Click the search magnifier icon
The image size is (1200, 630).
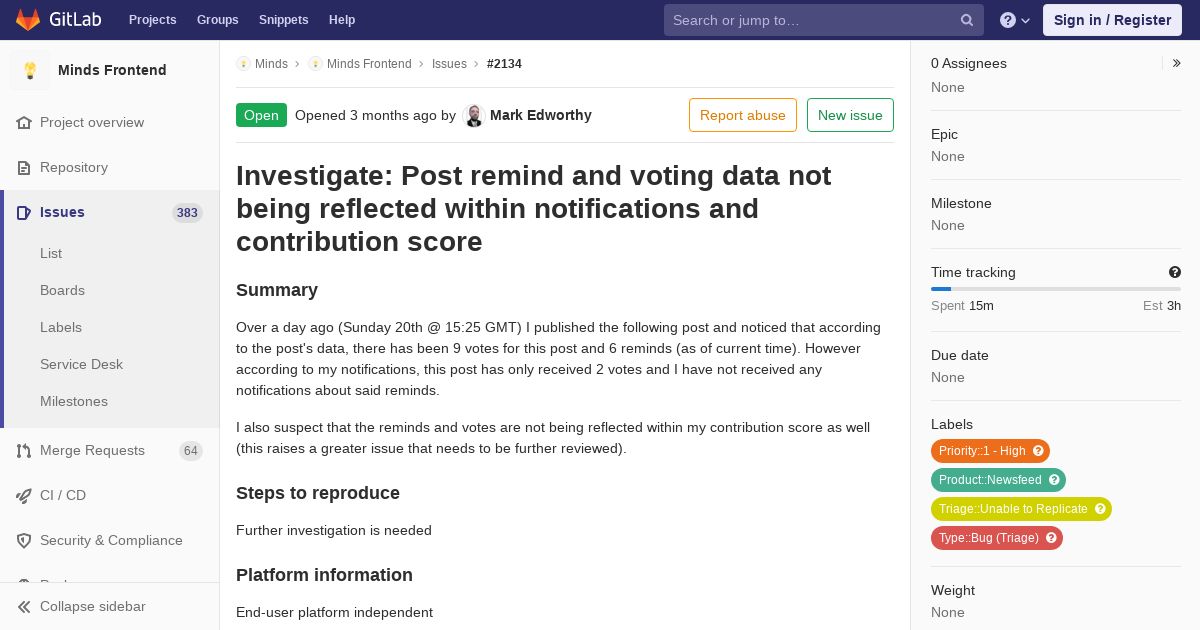tap(967, 20)
